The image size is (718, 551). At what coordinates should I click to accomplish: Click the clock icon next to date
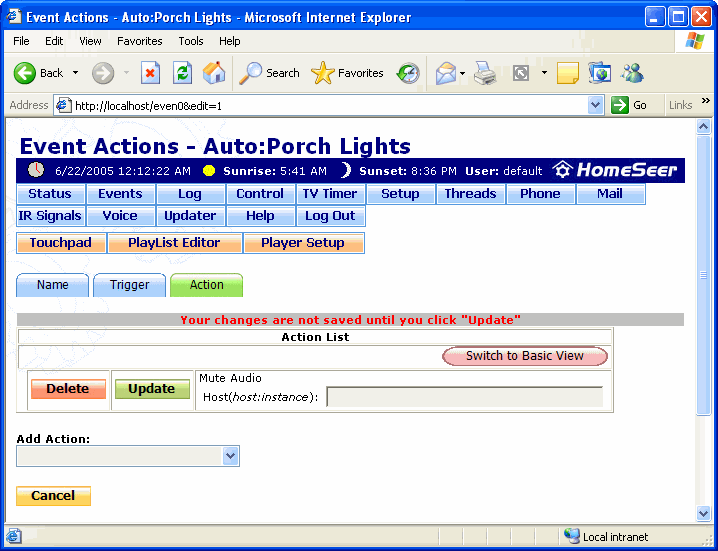click(x=36, y=170)
